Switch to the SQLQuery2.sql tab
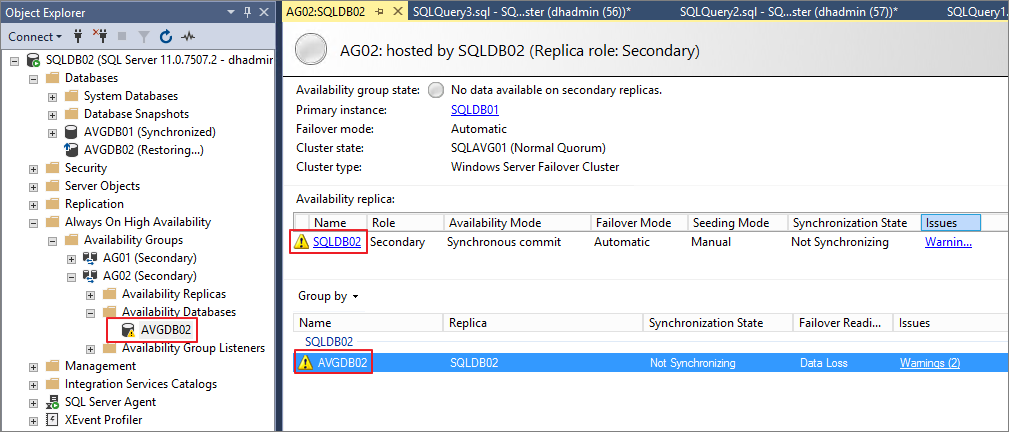1009x432 pixels. click(788, 12)
